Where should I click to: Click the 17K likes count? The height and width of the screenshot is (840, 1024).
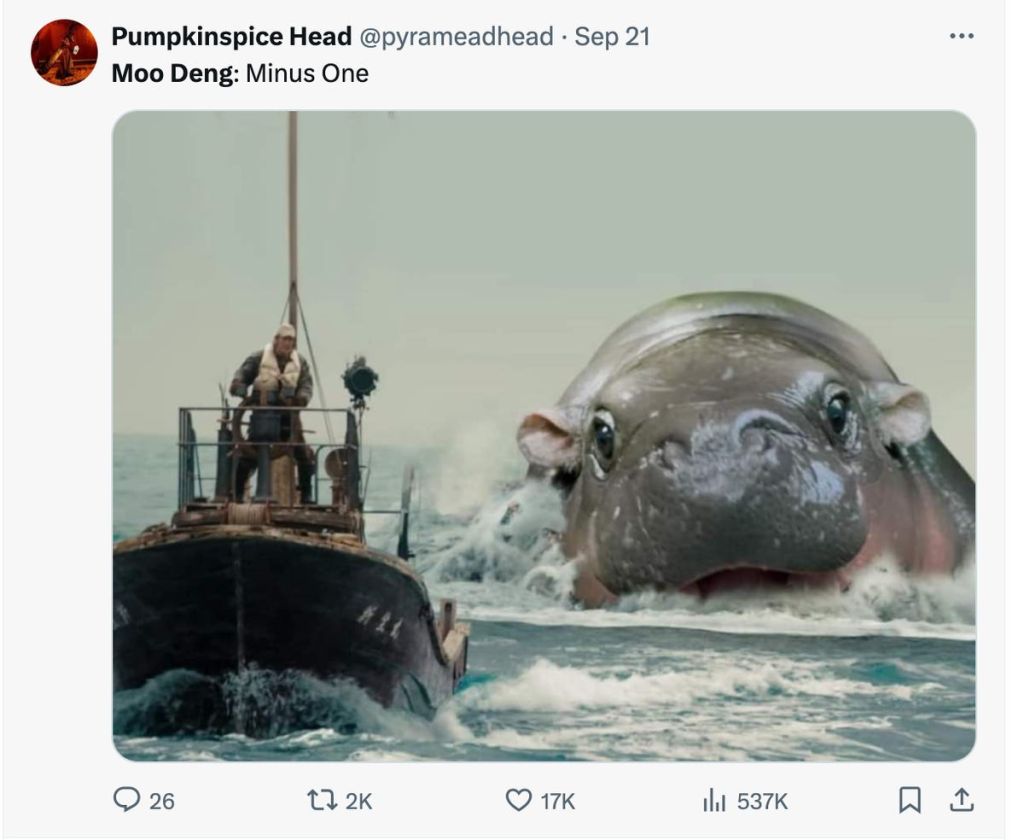coord(558,801)
